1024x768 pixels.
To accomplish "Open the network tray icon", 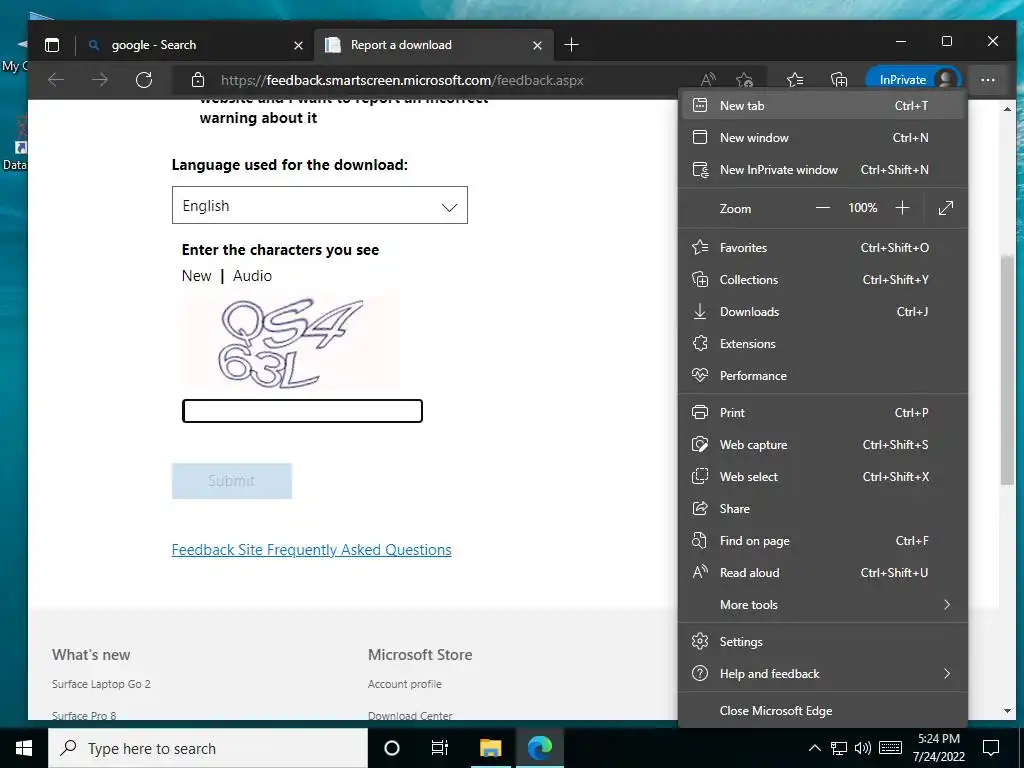I will click(839, 748).
